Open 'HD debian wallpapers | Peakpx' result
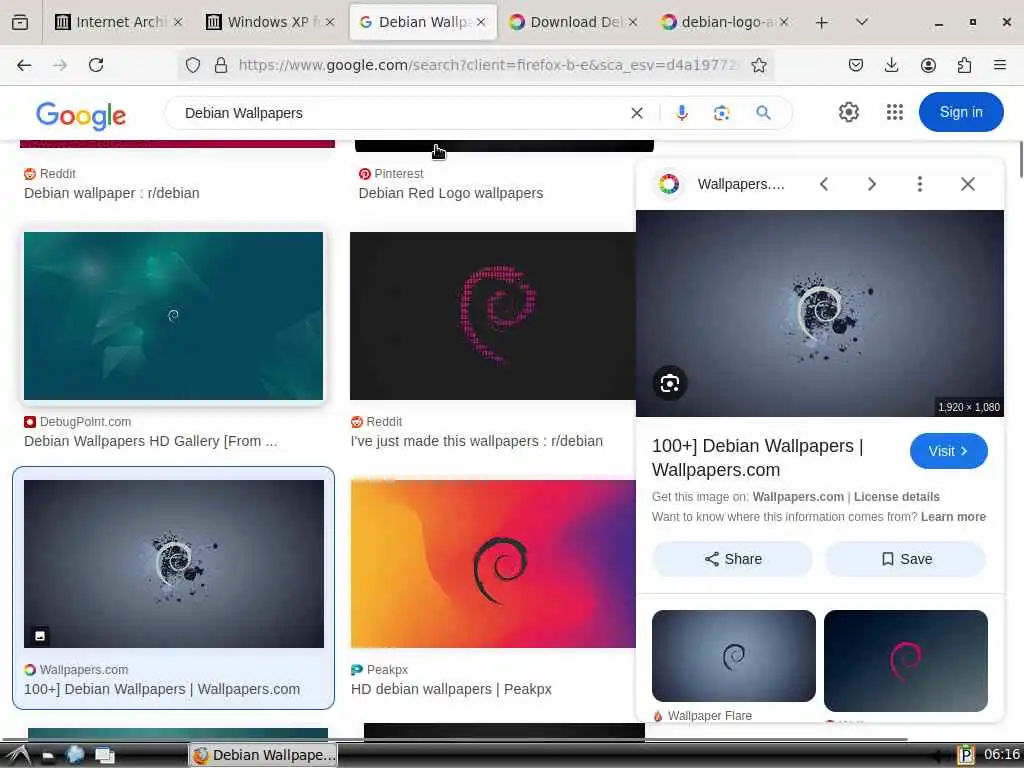The height and width of the screenshot is (768, 1024). tap(451, 690)
